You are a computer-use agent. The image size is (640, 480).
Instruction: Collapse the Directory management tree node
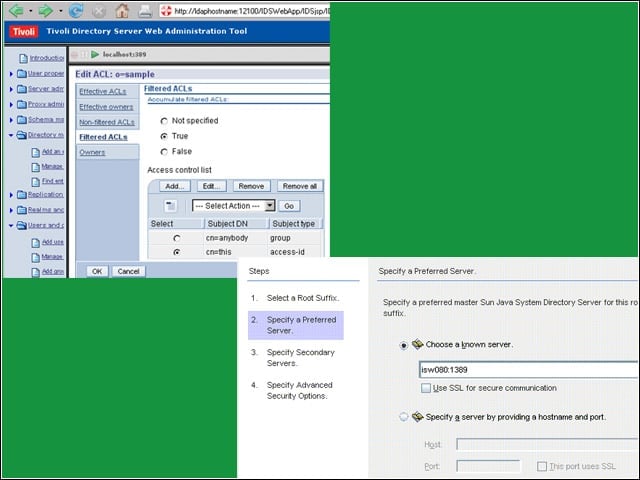point(11,135)
